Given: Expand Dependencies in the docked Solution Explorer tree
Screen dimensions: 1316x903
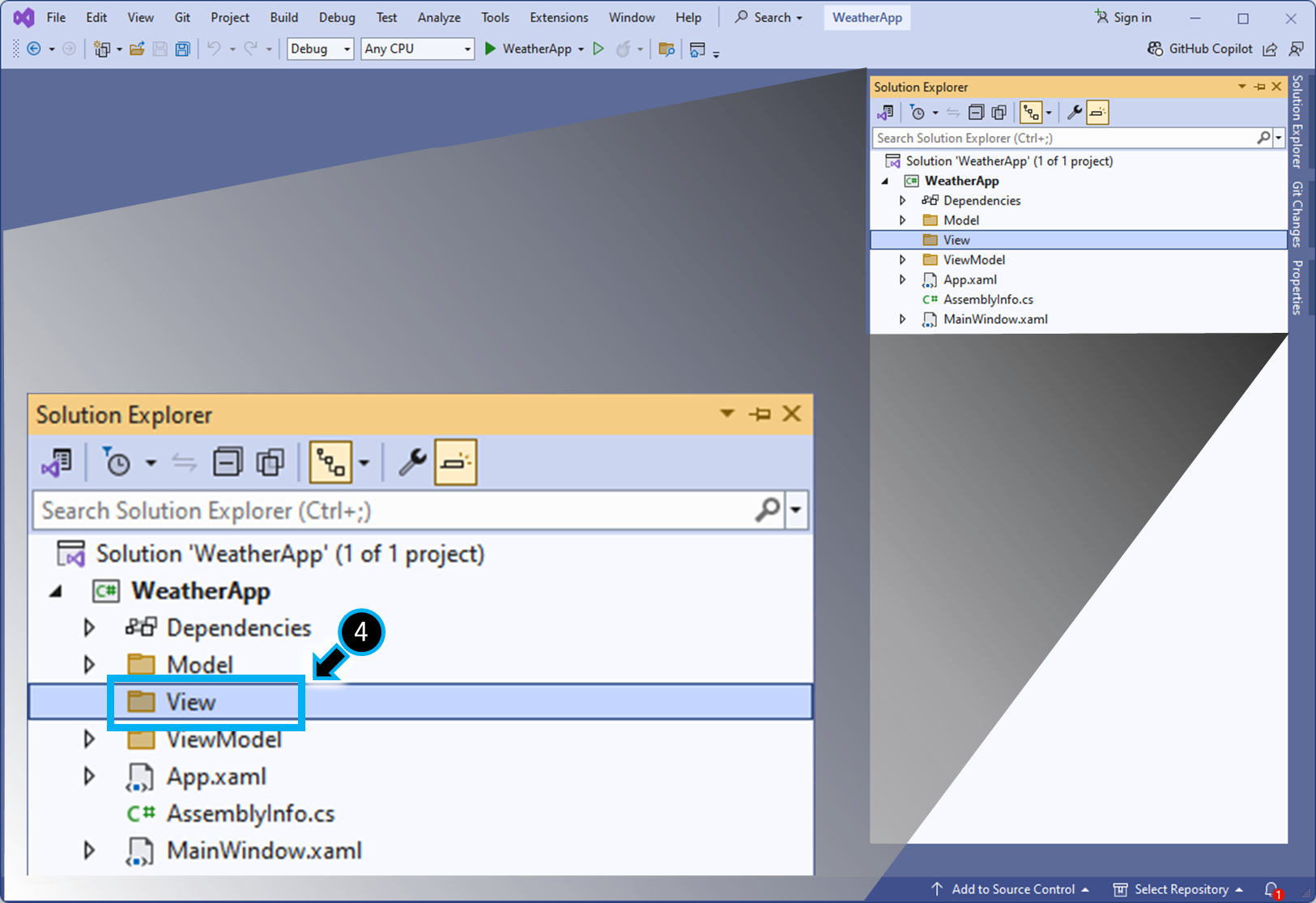Looking at the screenshot, I should click(902, 200).
